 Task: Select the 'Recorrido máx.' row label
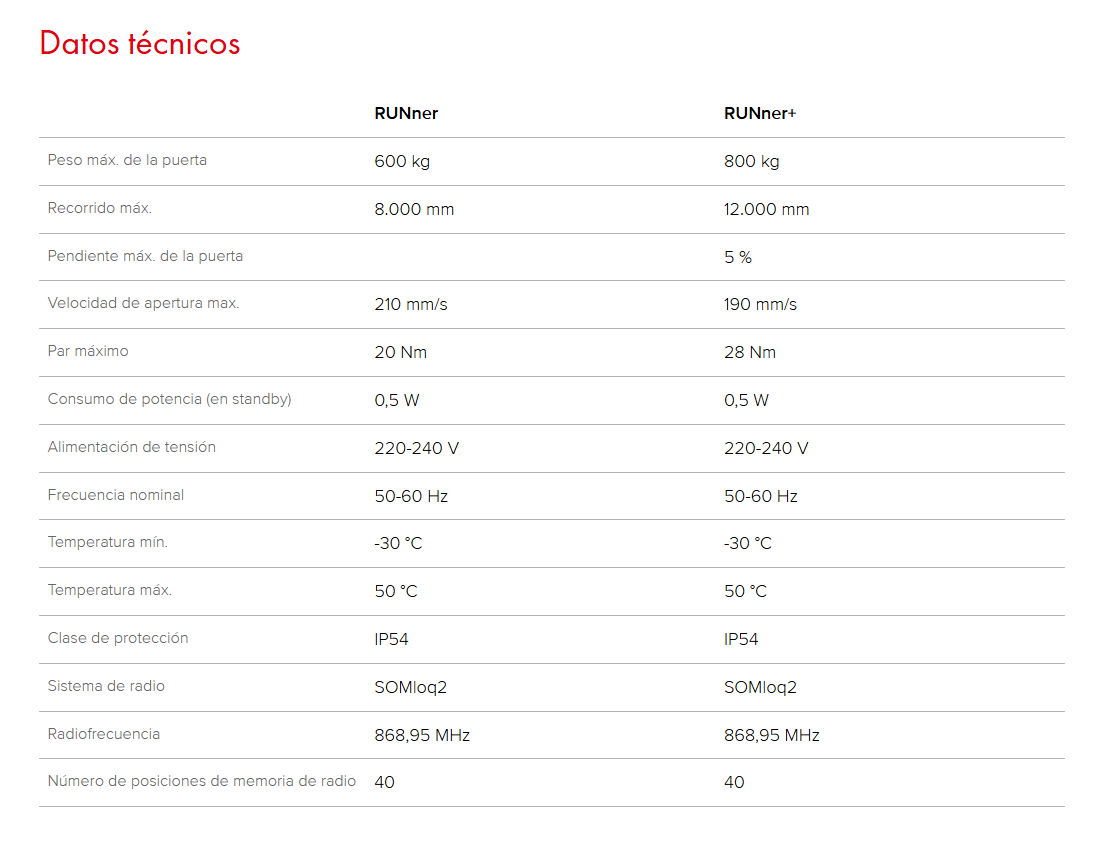pos(100,208)
